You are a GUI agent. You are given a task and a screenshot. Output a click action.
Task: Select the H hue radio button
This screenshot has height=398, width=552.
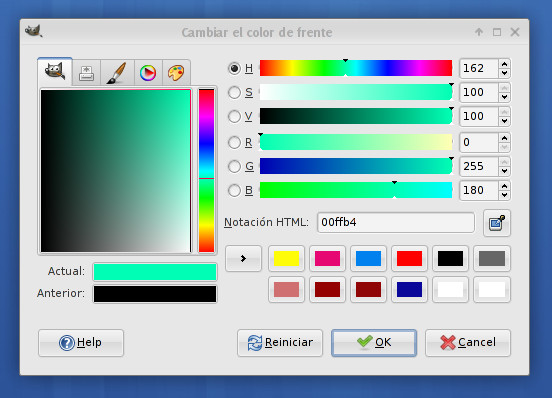(x=234, y=68)
